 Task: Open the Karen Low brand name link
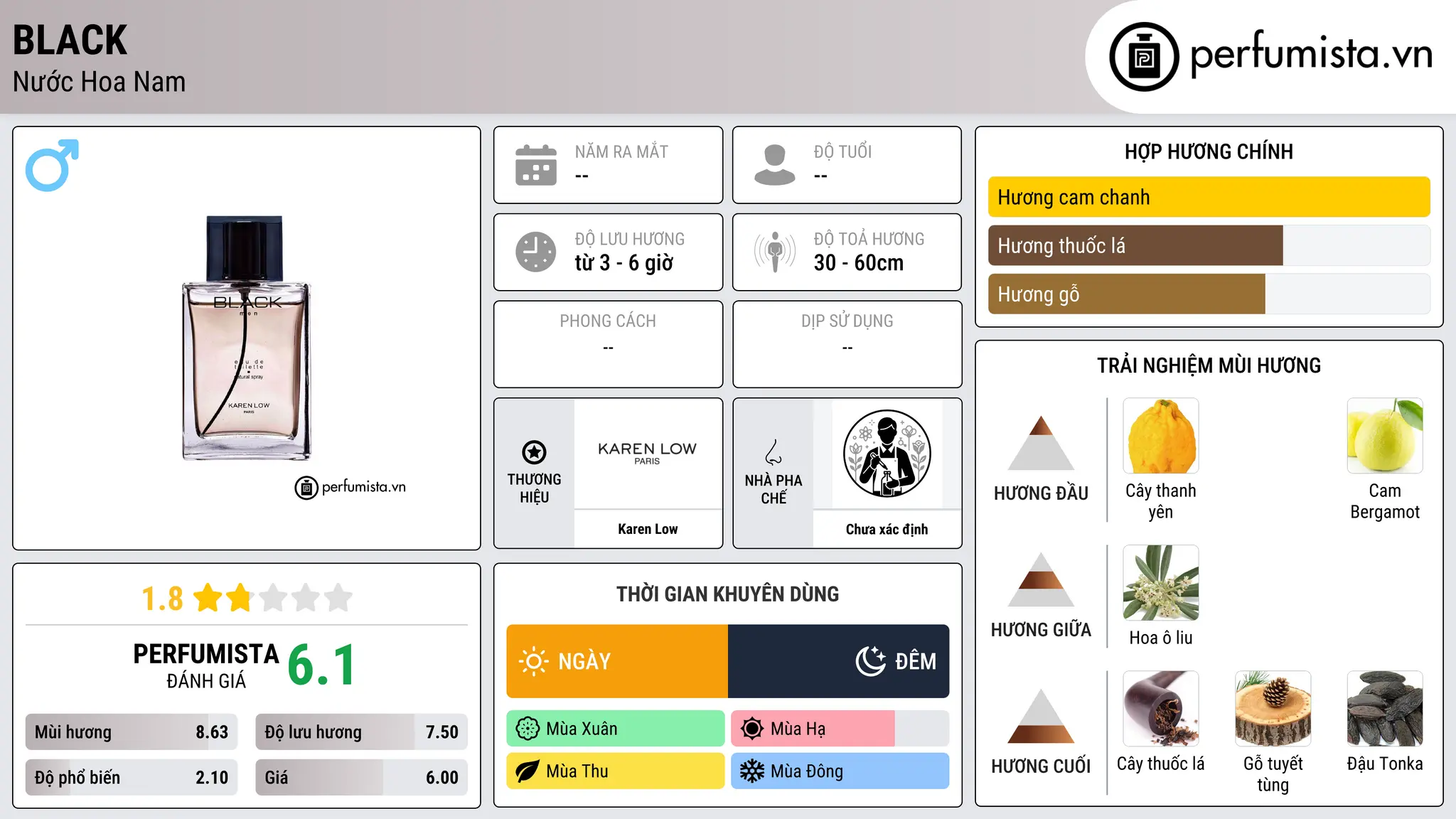click(648, 529)
